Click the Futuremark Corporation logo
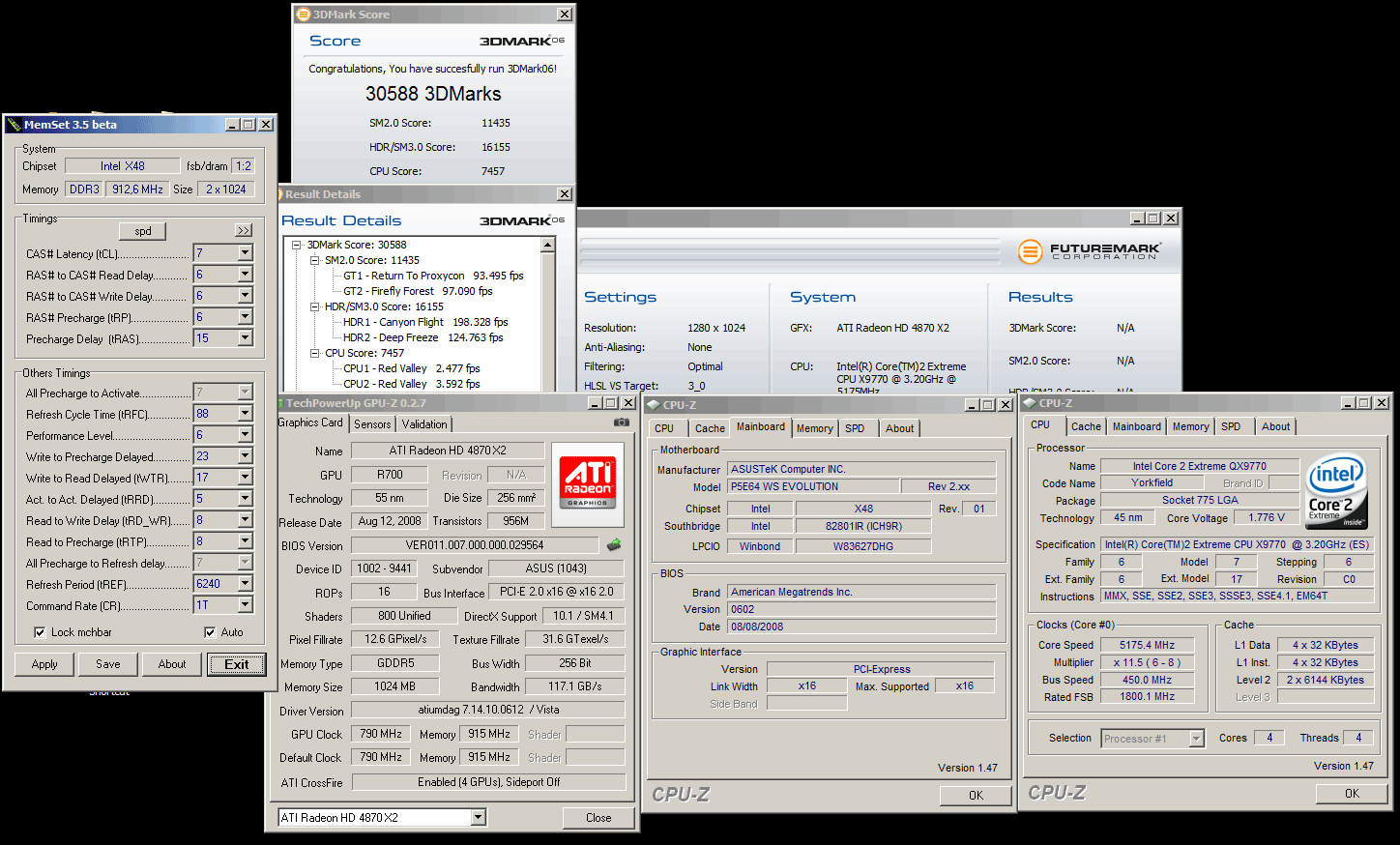 [x=1089, y=251]
